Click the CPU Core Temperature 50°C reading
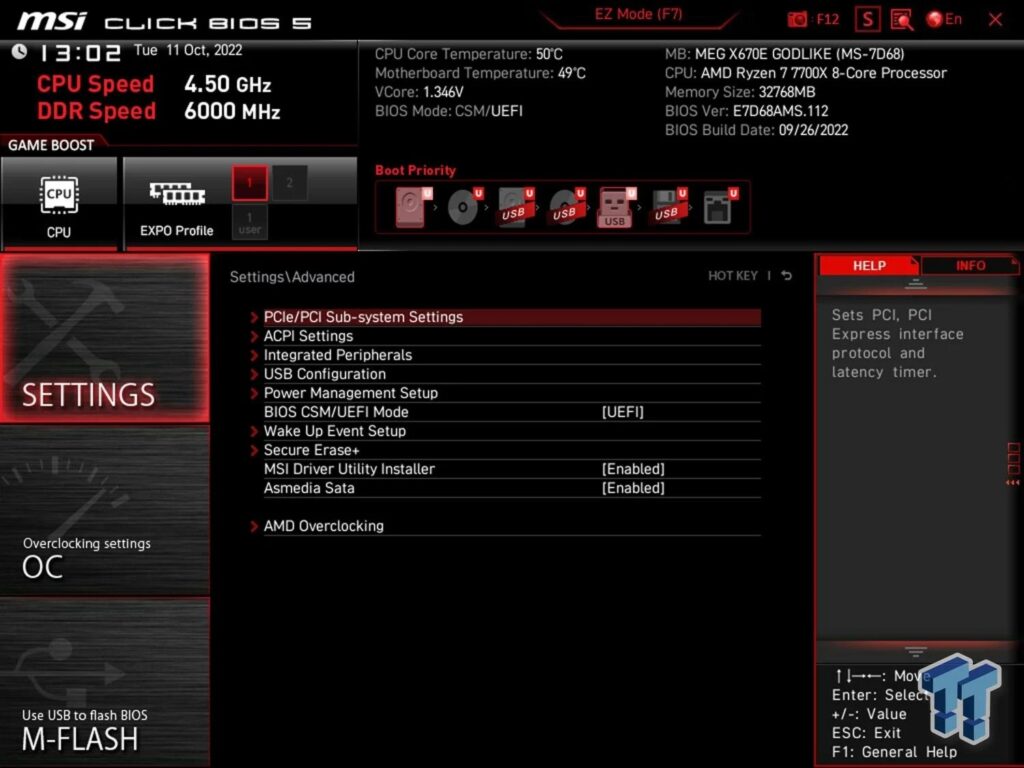This screenshot has height=768, width=1024. [x=468, y=54]
